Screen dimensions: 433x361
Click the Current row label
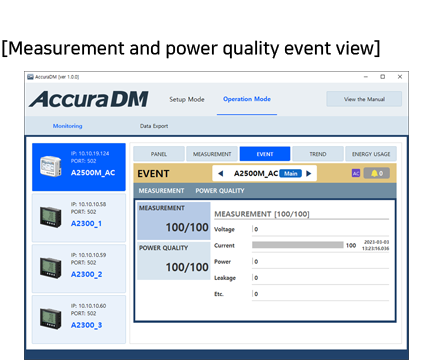(x=224, y=245)
